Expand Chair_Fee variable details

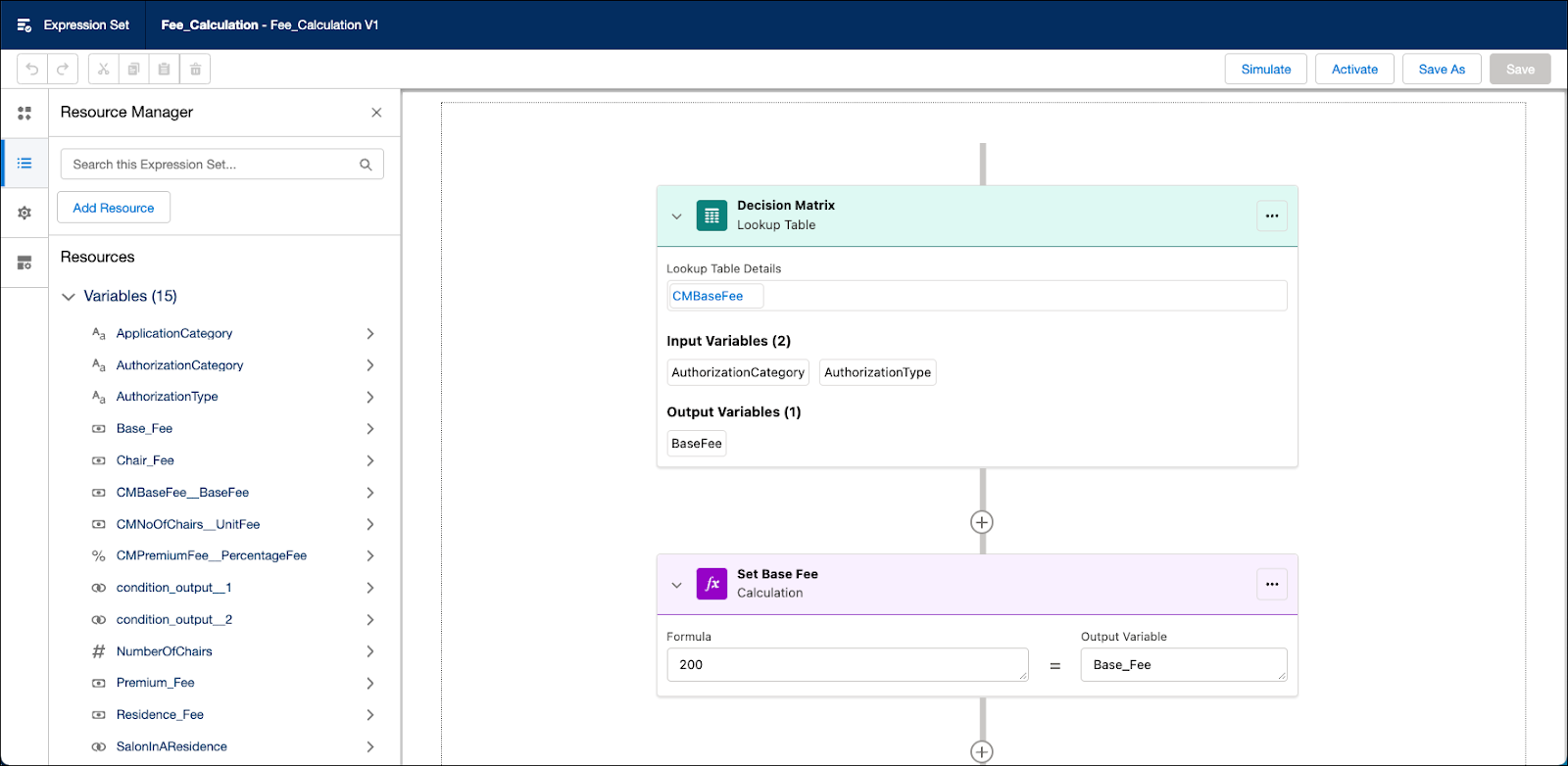point(370,460)
